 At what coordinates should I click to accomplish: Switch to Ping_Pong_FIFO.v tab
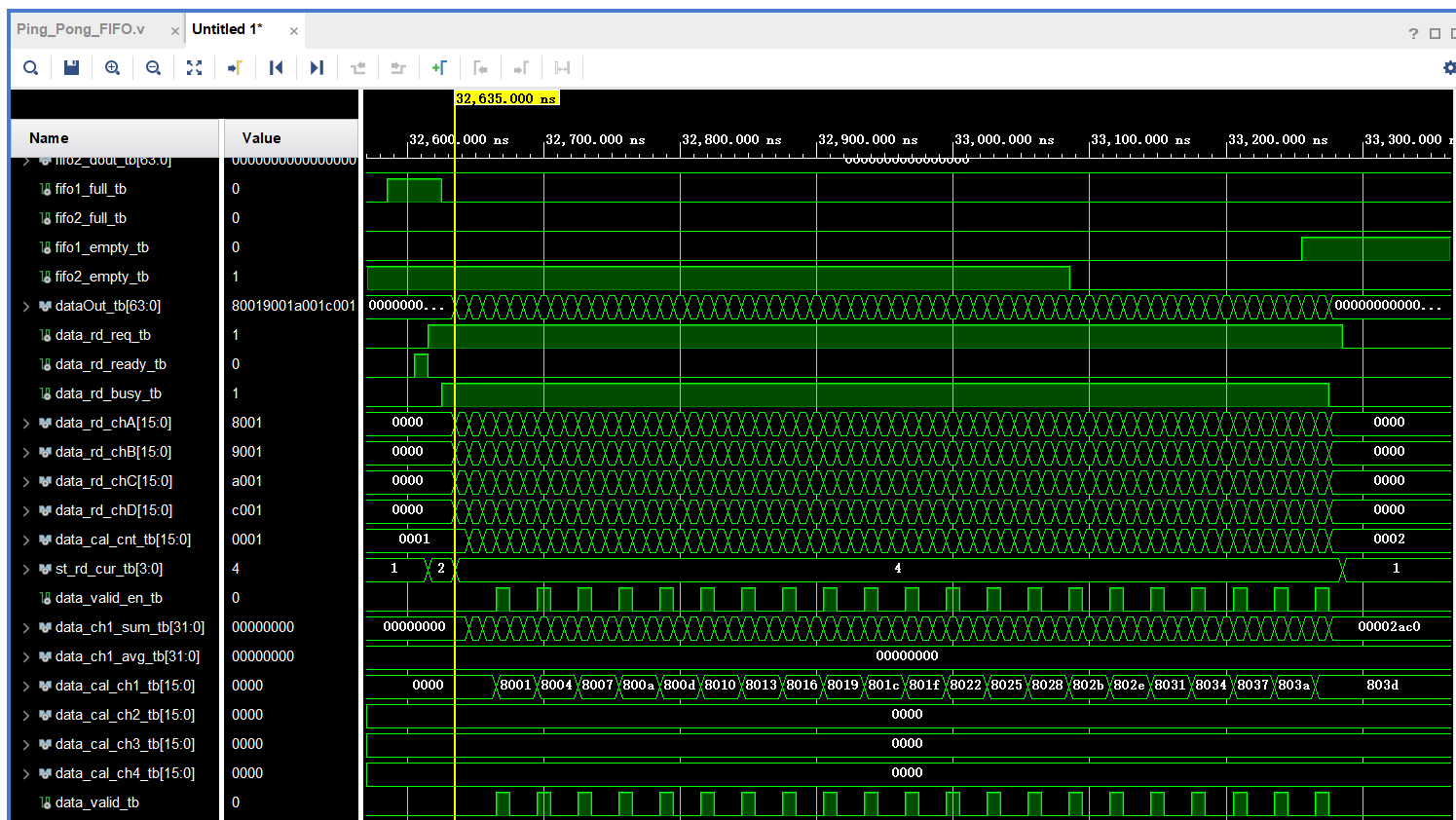[x=81, y=29]
